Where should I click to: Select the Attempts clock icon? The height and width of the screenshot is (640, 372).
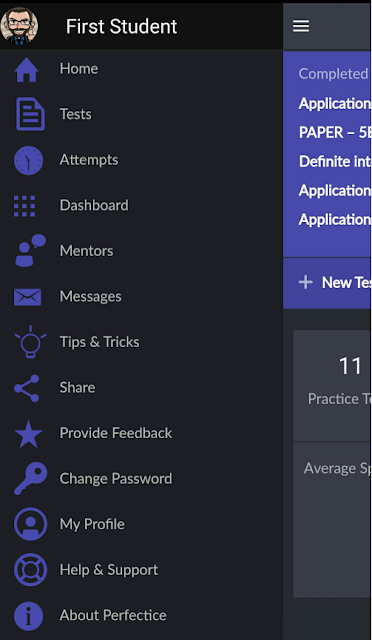28,160
